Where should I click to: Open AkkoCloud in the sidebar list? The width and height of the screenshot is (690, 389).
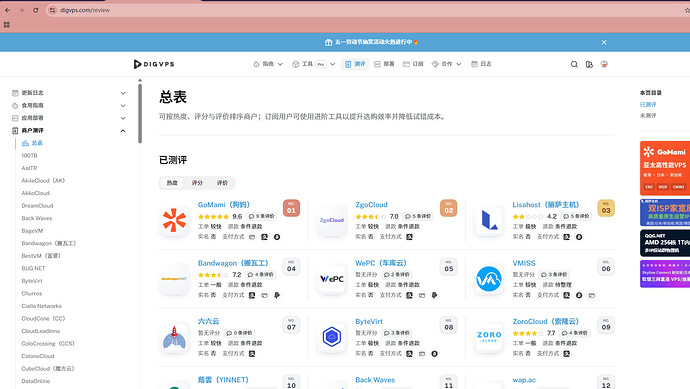(x=35, y=193)
